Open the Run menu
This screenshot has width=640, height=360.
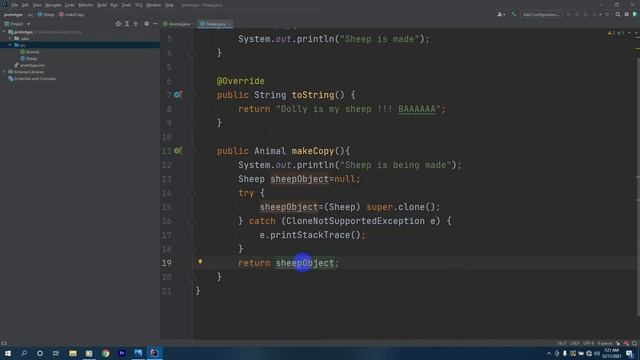114,5
